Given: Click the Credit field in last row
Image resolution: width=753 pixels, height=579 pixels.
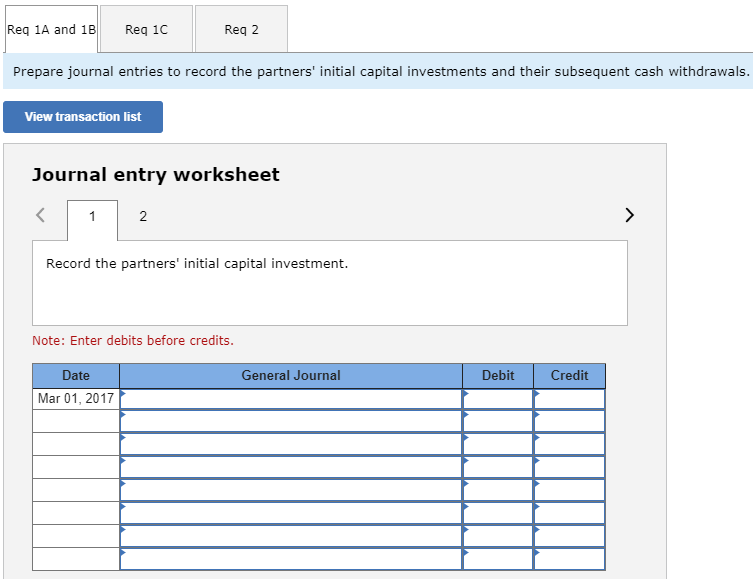Looking at the screenshot, I should pos(569,559).
